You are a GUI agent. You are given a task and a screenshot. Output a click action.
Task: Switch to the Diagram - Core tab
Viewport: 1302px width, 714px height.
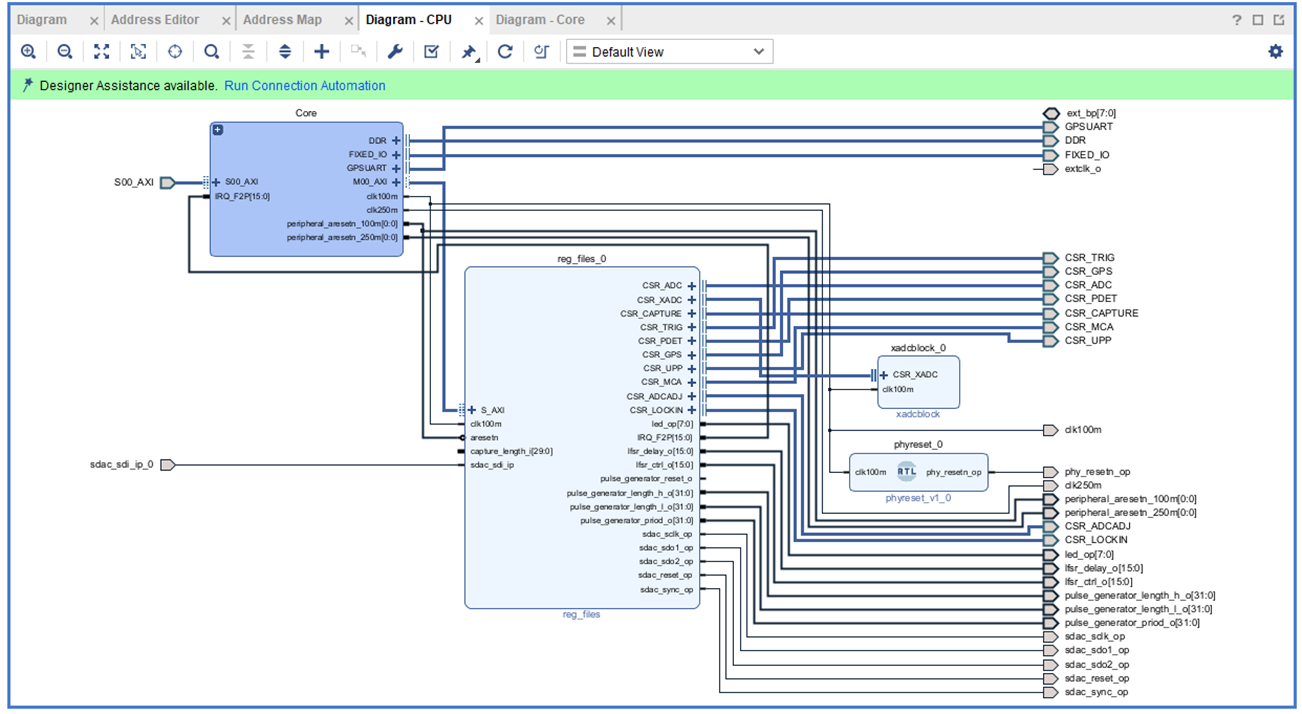click(540, 20)
